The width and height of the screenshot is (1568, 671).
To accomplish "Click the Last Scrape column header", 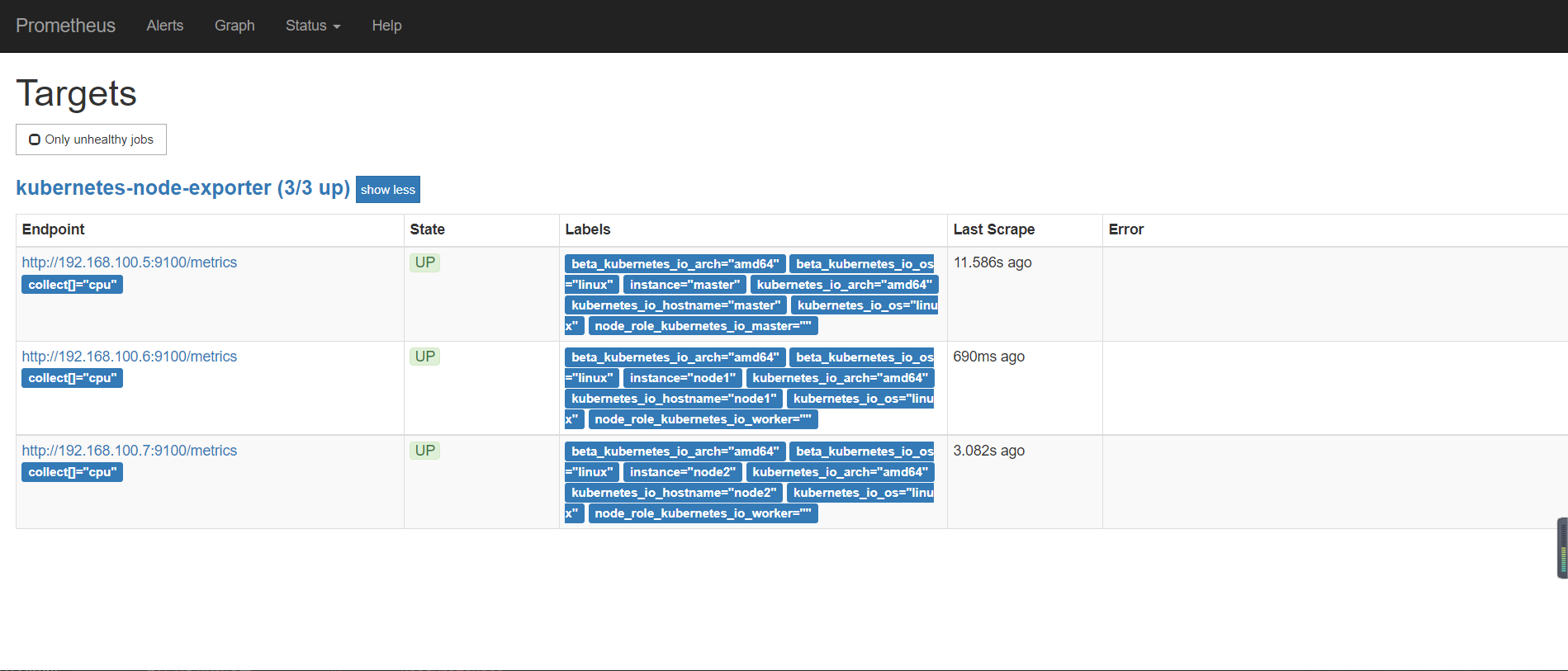I will (994, 229).
